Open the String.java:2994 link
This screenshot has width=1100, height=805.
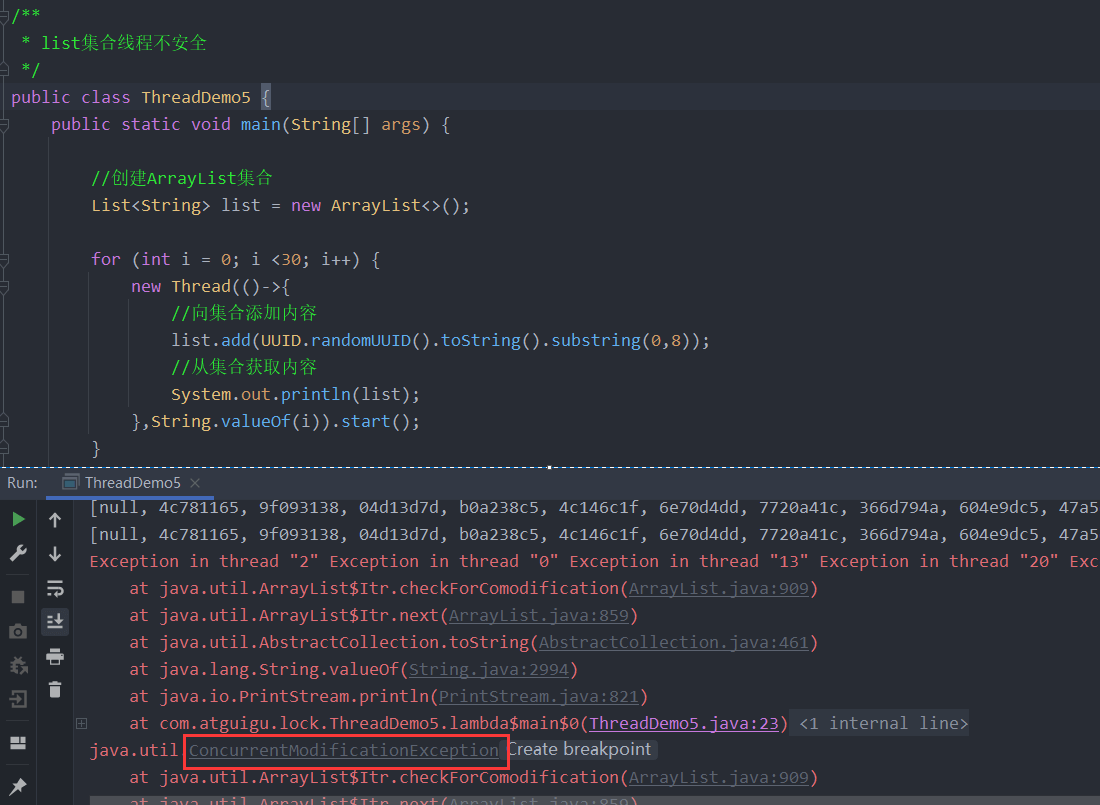point(489,670)
